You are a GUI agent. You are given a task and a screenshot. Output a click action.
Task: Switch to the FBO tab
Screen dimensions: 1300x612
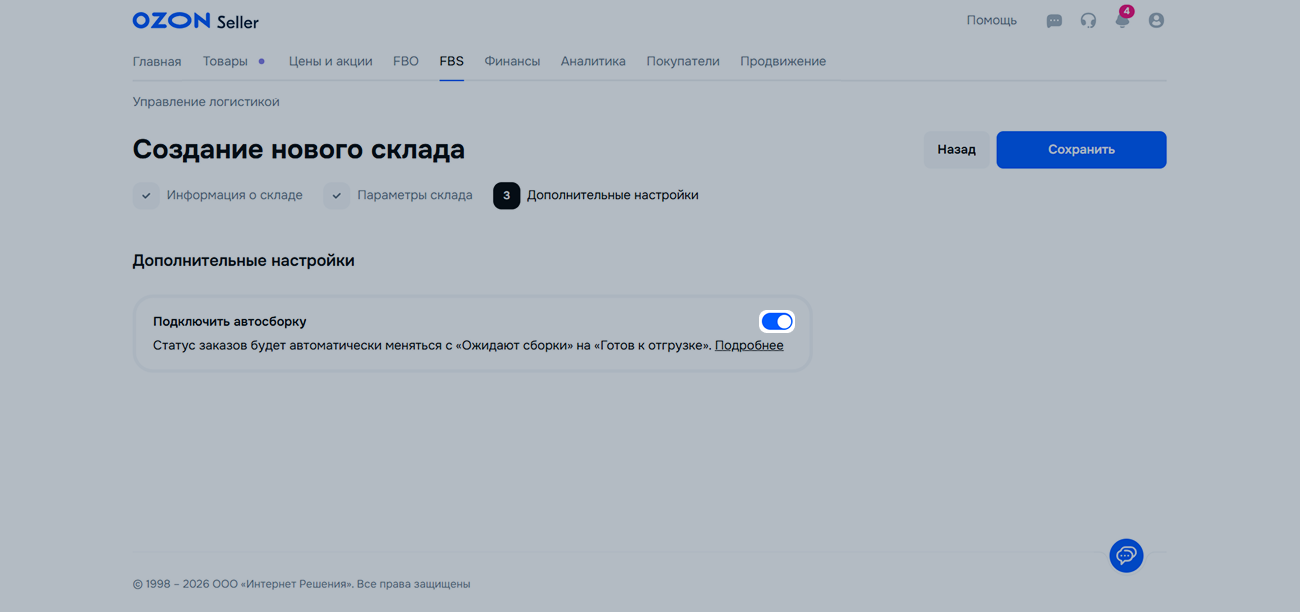(406, 62)
